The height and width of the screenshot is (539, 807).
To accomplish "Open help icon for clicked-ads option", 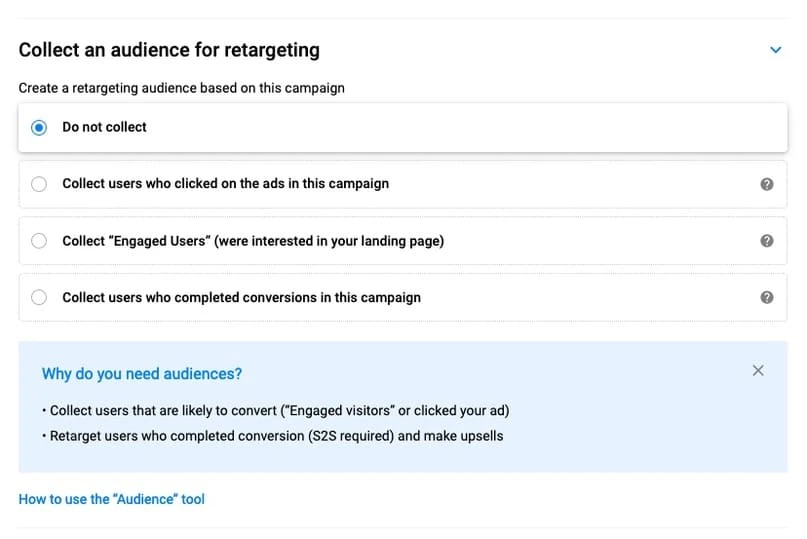I will [x=767, y=184].
